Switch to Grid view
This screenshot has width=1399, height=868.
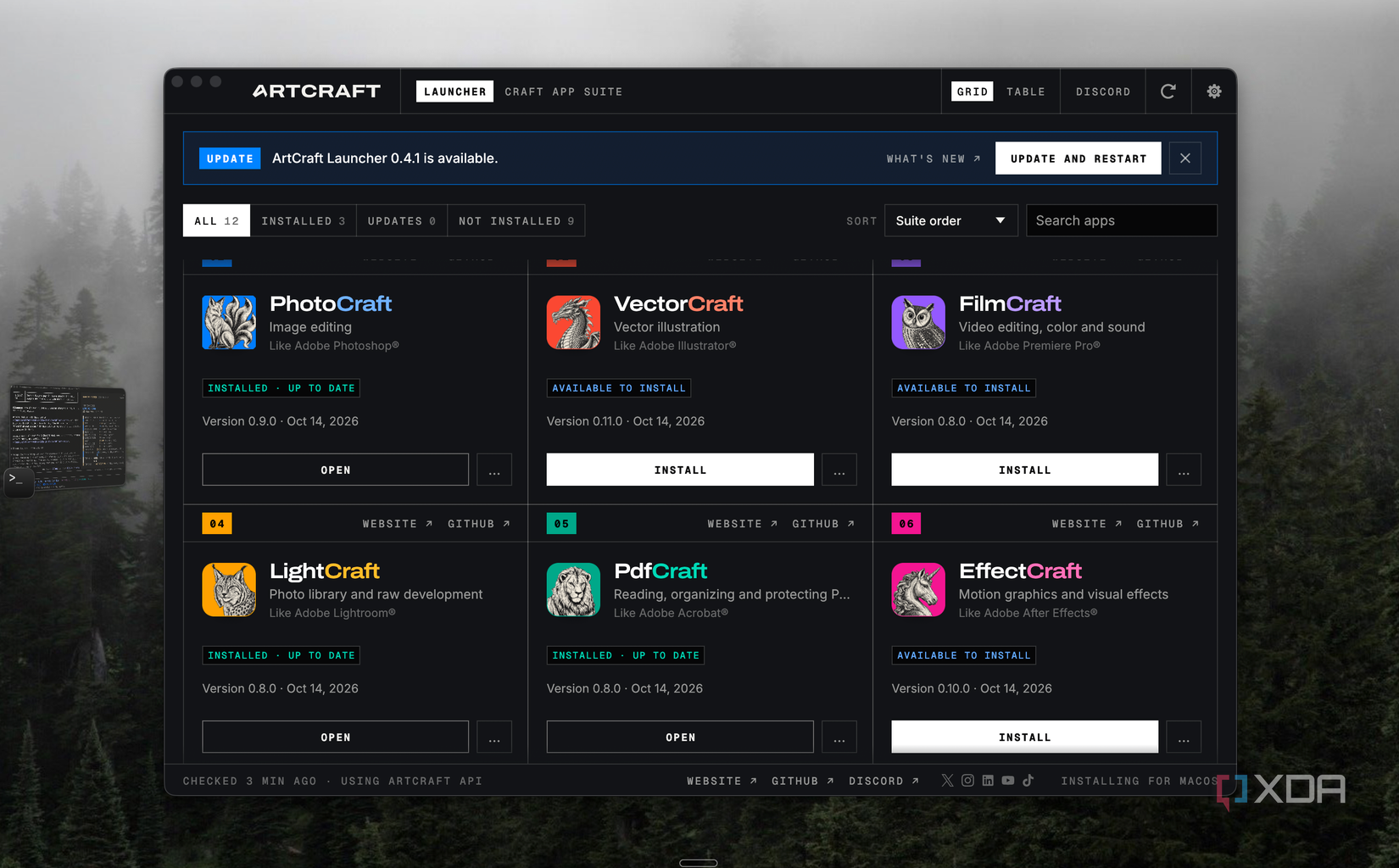point(973,92)
